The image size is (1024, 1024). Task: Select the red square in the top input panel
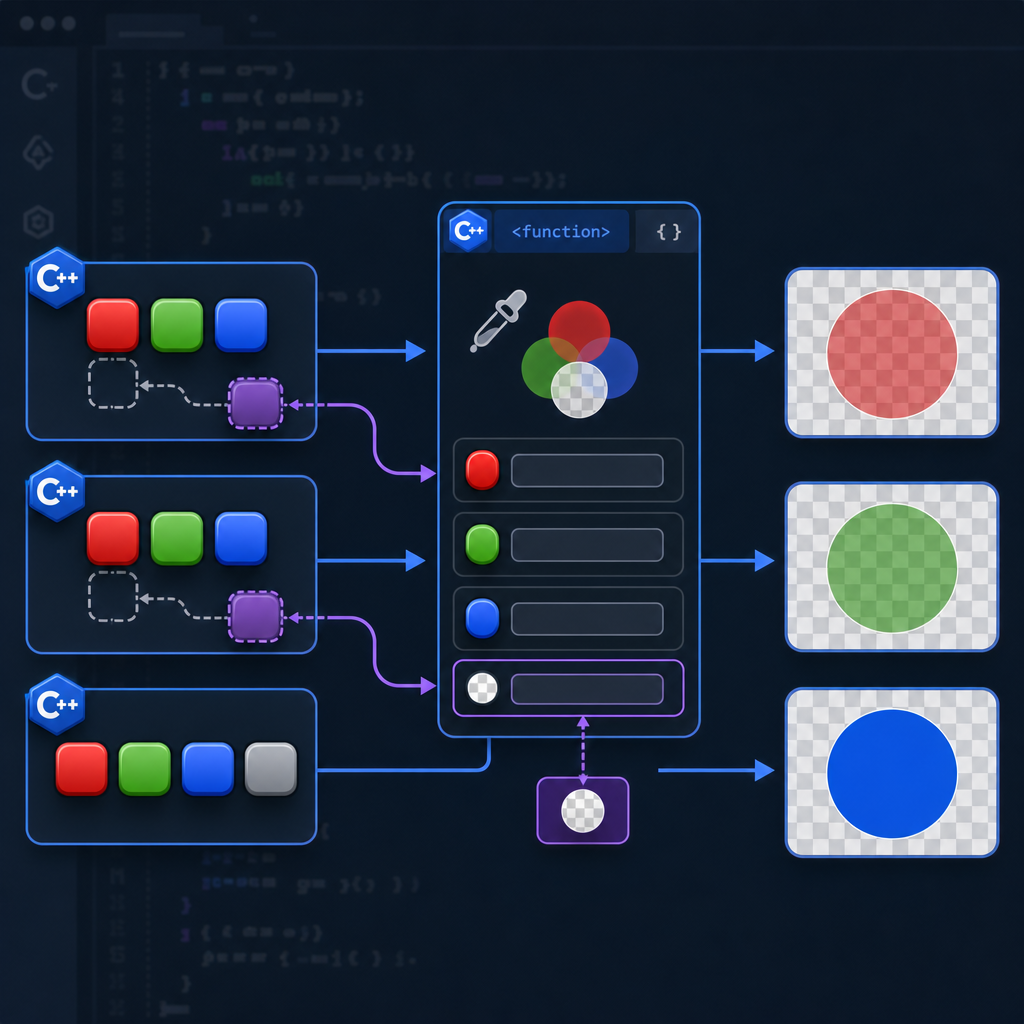click(x=113, y=325)
